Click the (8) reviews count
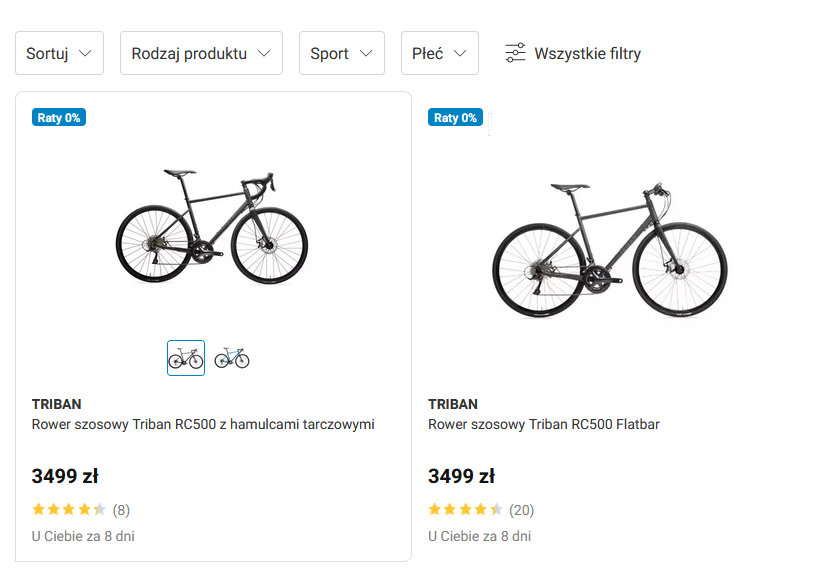Screen dimensions: 822x586 point(121,509)
